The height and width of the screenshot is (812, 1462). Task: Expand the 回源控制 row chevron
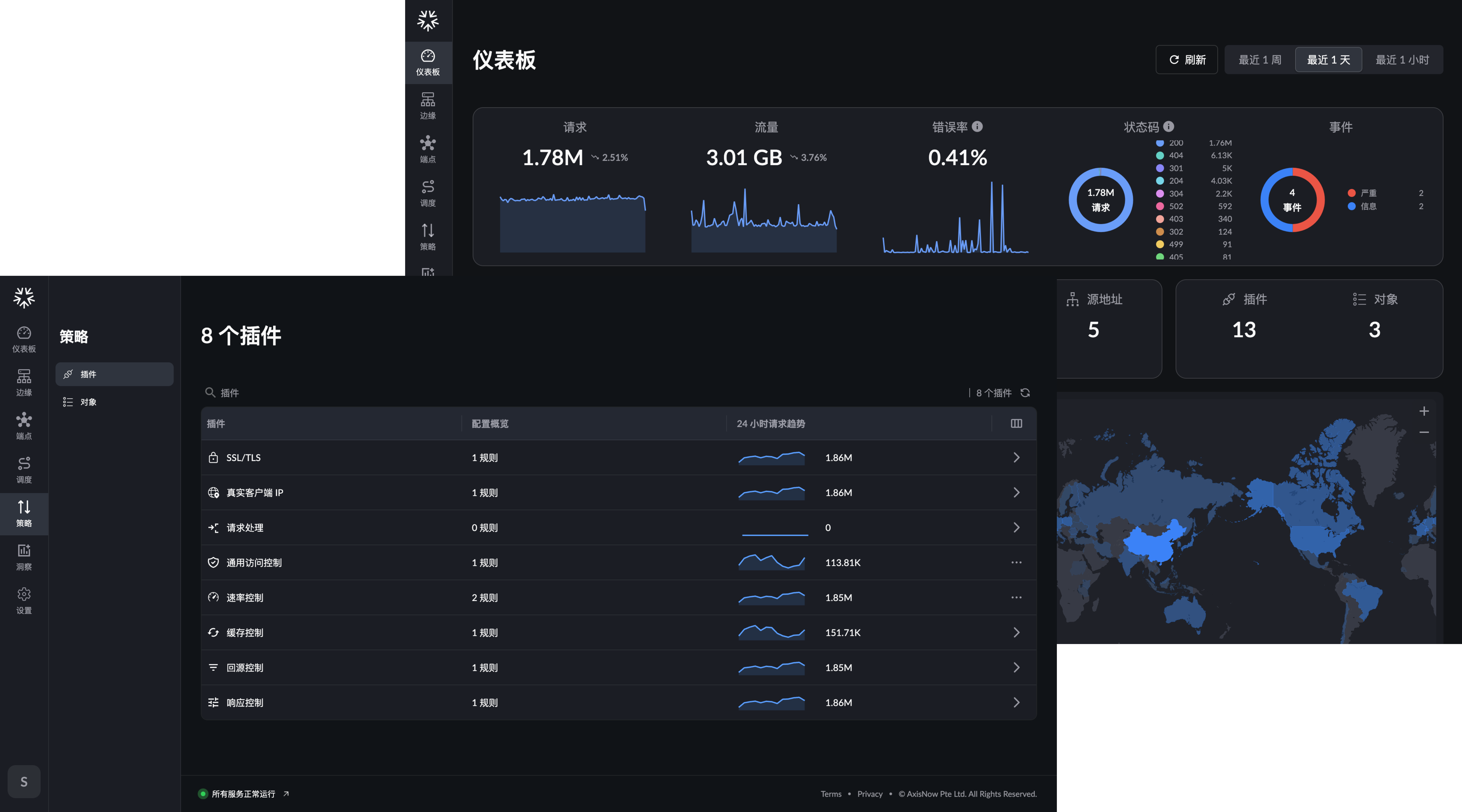click(1017, 667)
